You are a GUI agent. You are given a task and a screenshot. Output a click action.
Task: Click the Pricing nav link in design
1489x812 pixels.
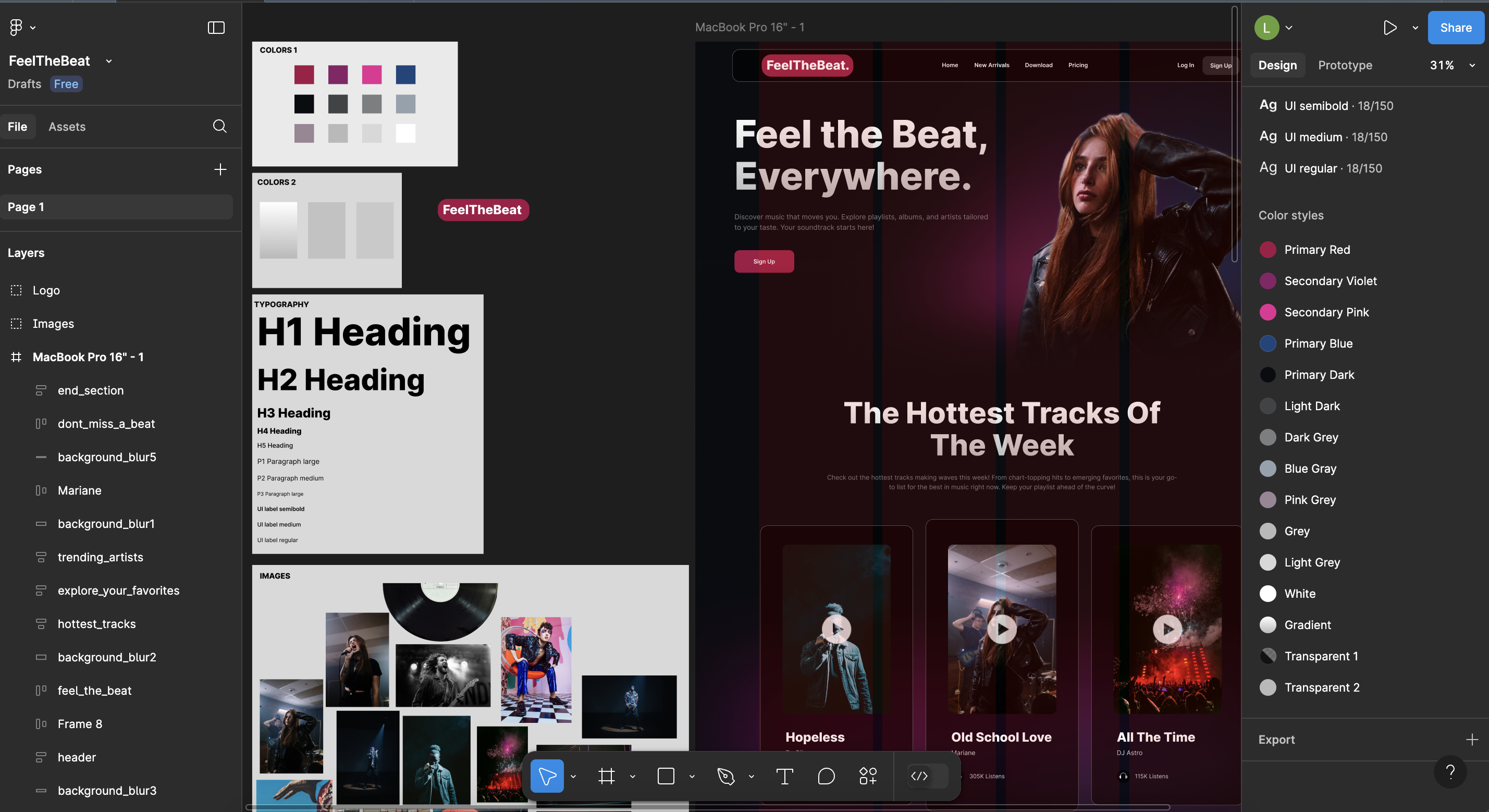(x=1077, y=65)
